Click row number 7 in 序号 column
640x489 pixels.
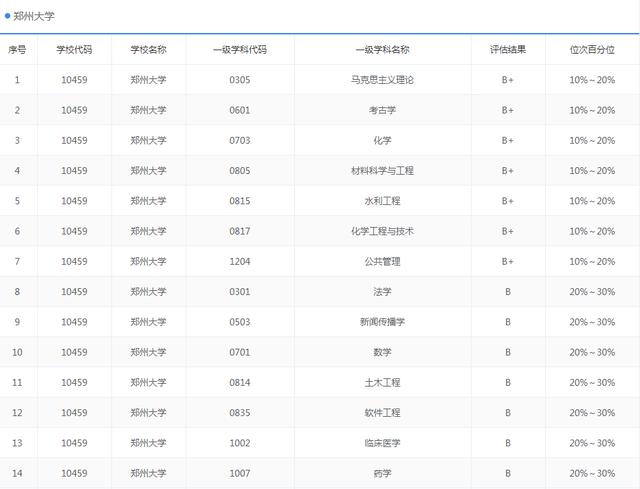click(17, 261)
